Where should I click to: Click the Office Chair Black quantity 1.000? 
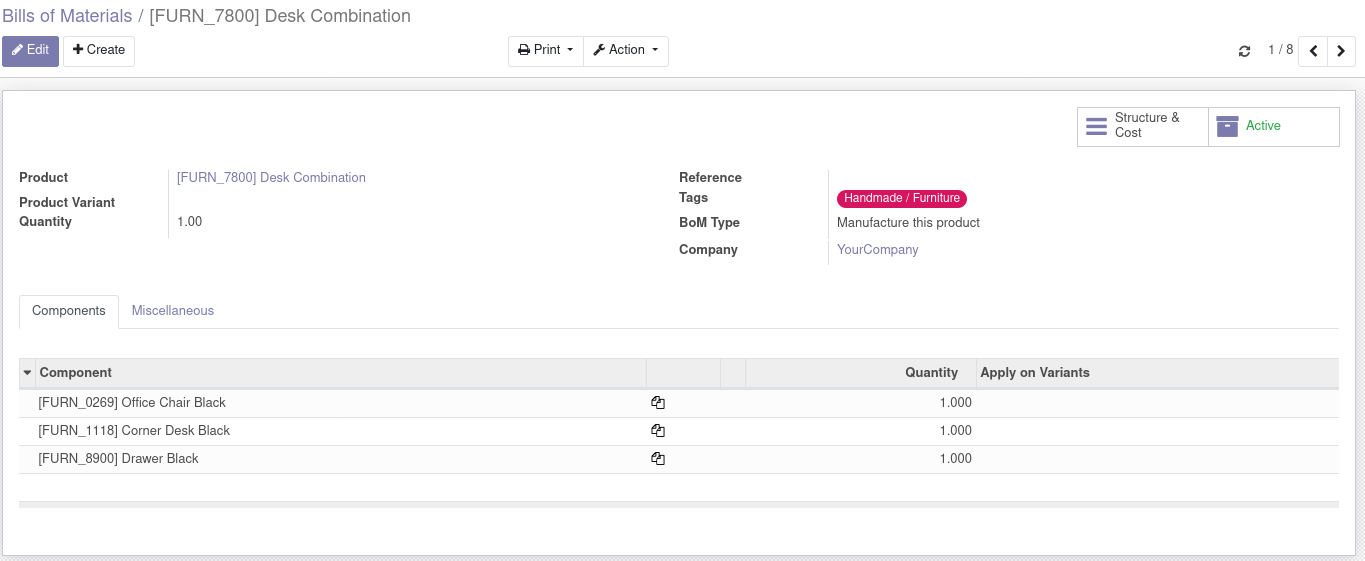pos(955,403)
